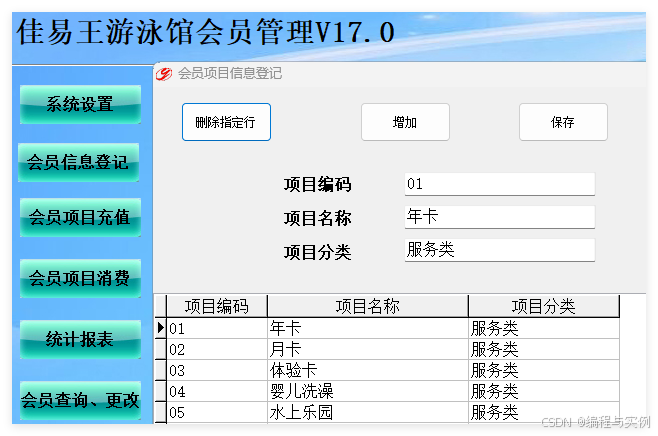Click 服务类 in the 水上乐园 row
658x436 pixels.
pos(544,412)
